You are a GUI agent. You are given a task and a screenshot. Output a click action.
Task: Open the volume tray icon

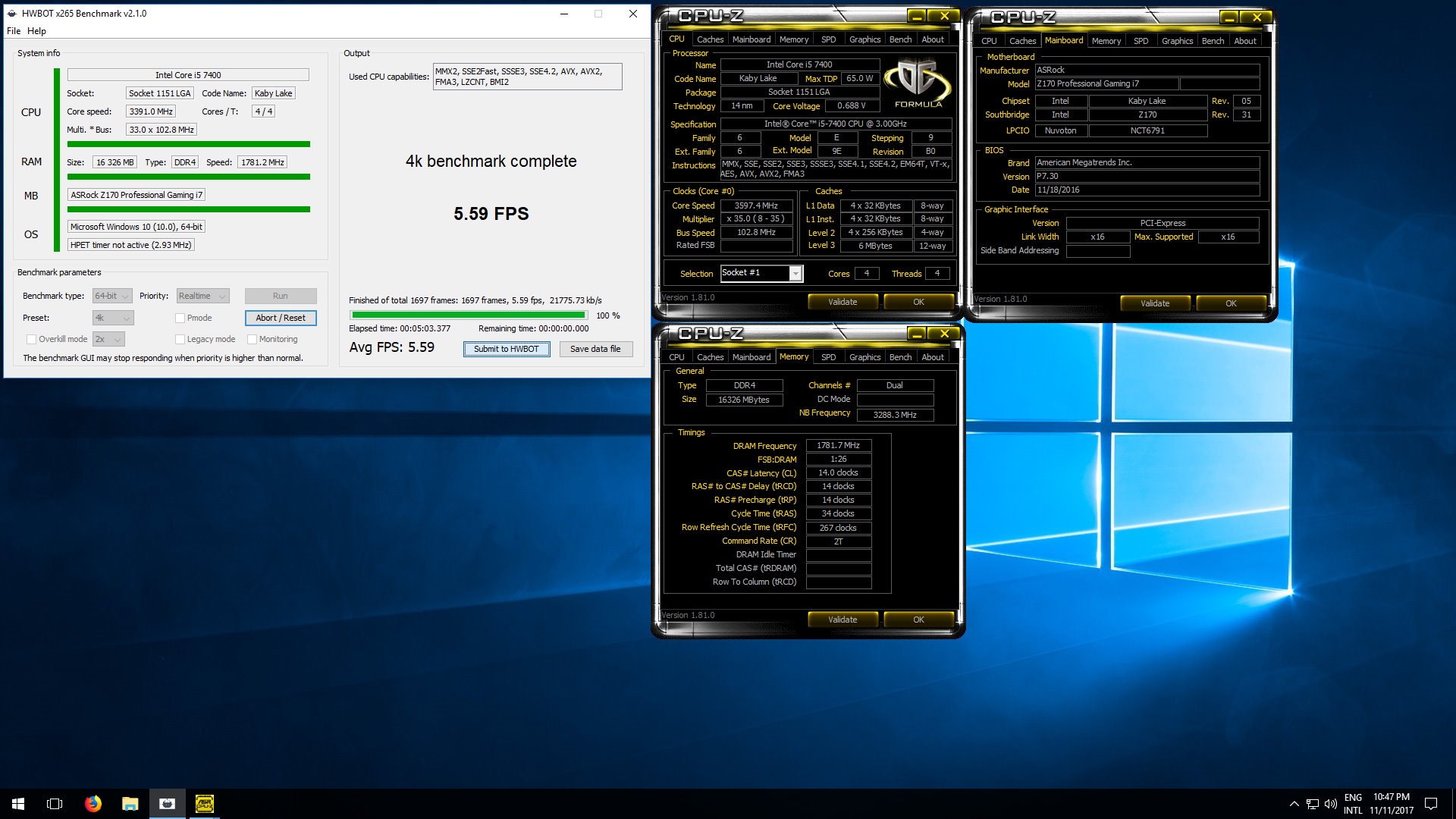pos(1330,804)
